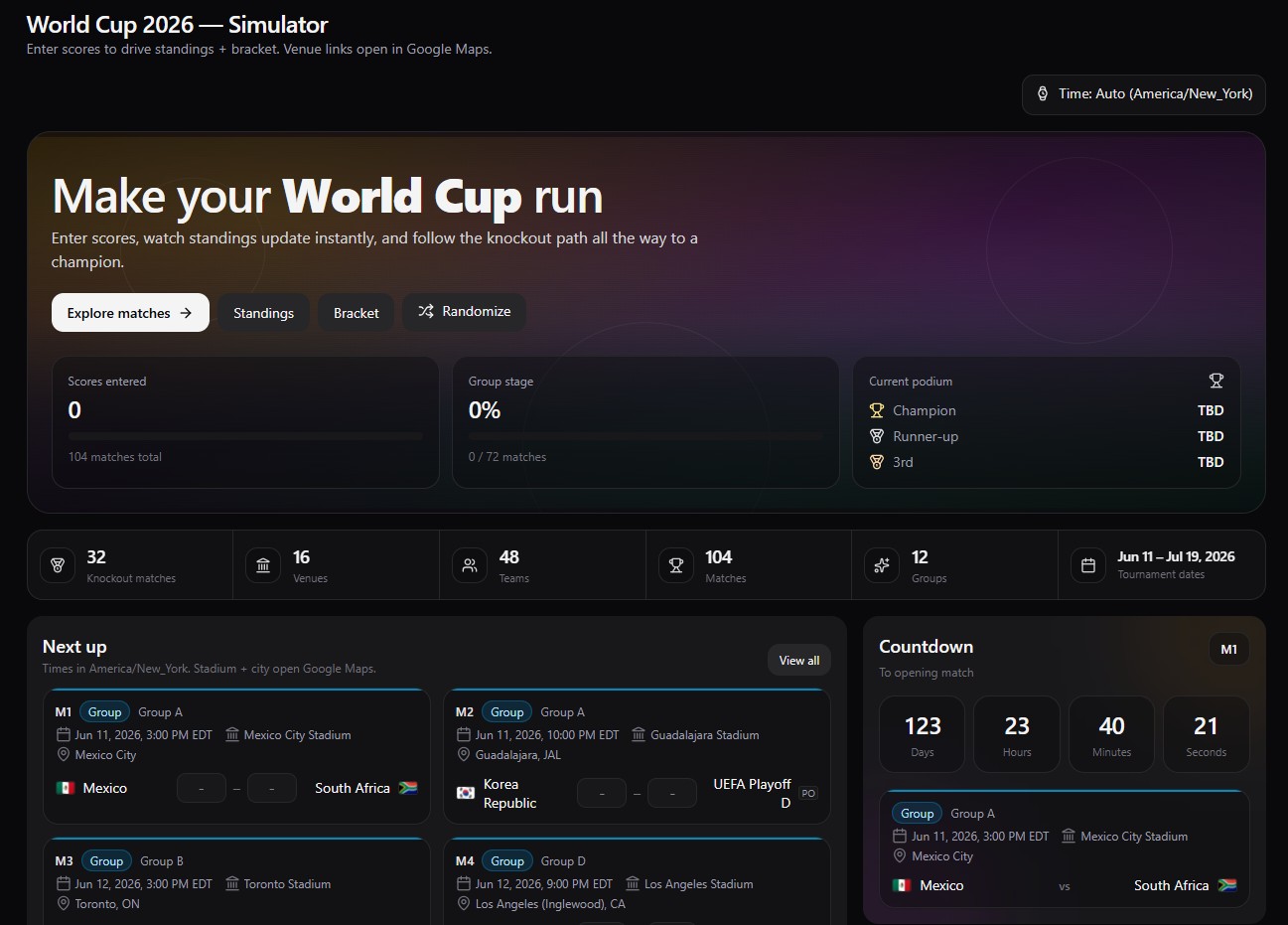The image size is (1288, 925).
Task: Click the landmark icon beside 16 Venues
Action: click(x=263, y=565)
